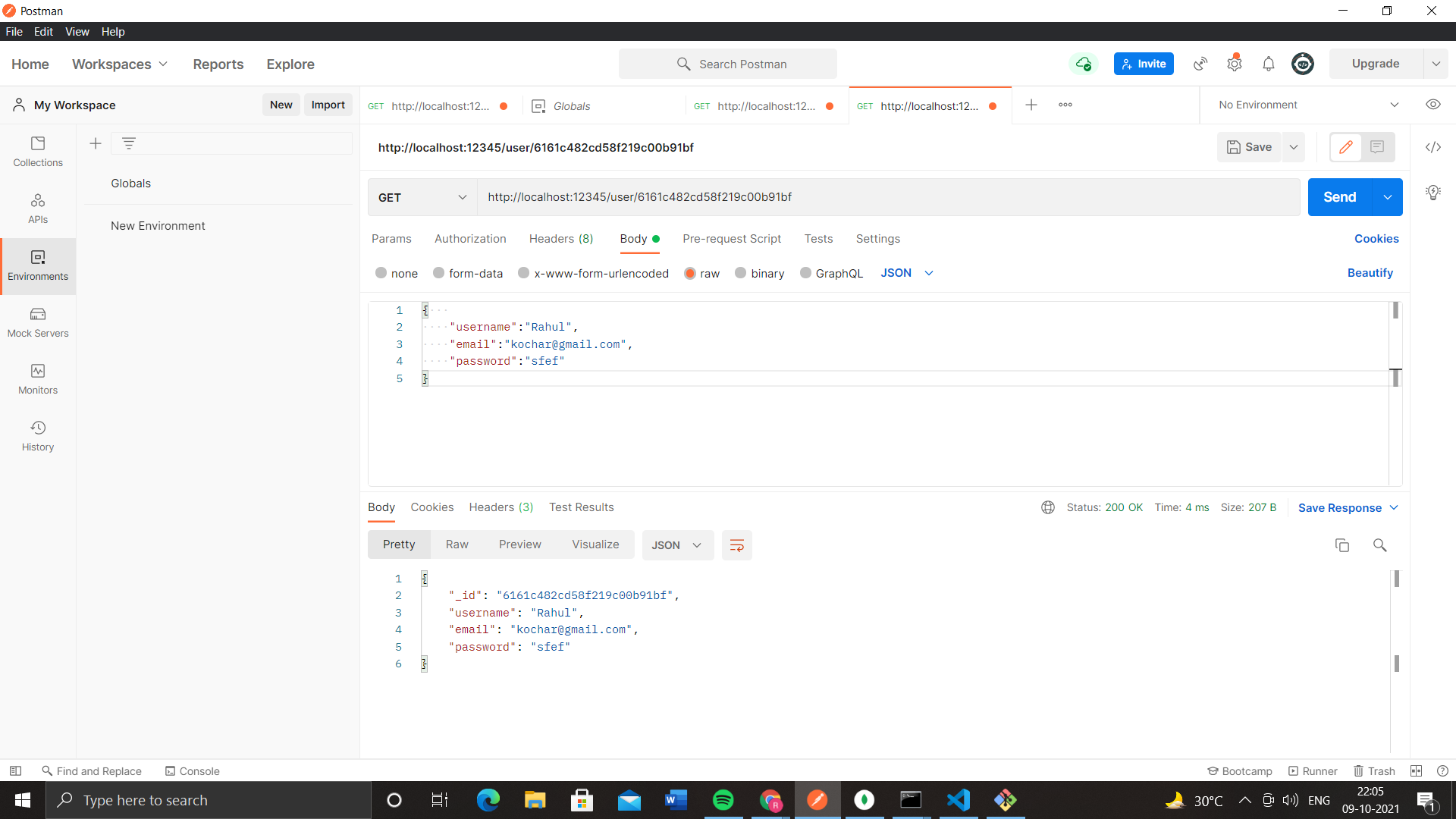Open the Console in the status bar

coord(193,771)
